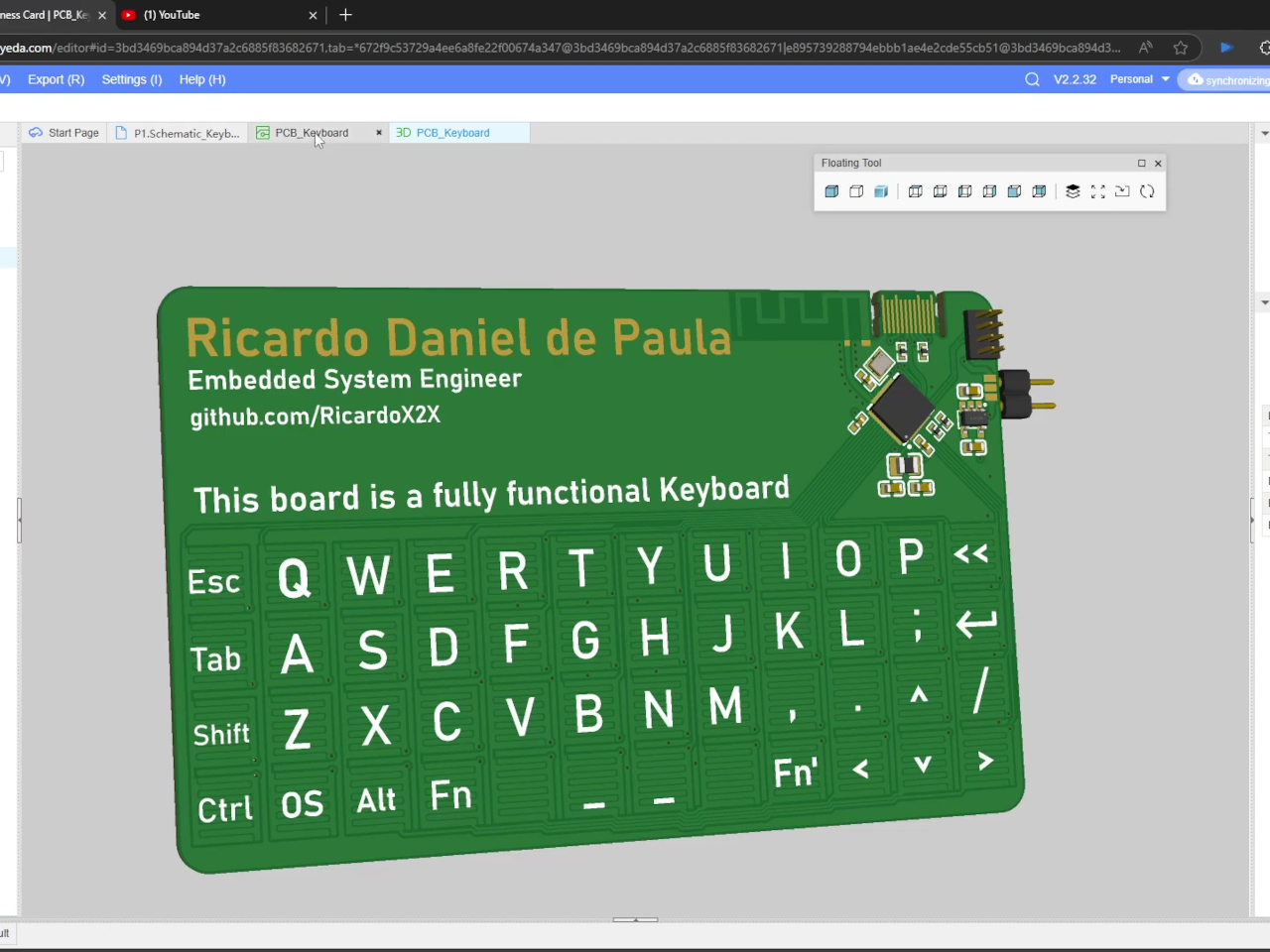Expand the chevron at the right of the tab bar
Image resolution: width=1270 pixels, height=952 pixels.
pos(1264,132)
